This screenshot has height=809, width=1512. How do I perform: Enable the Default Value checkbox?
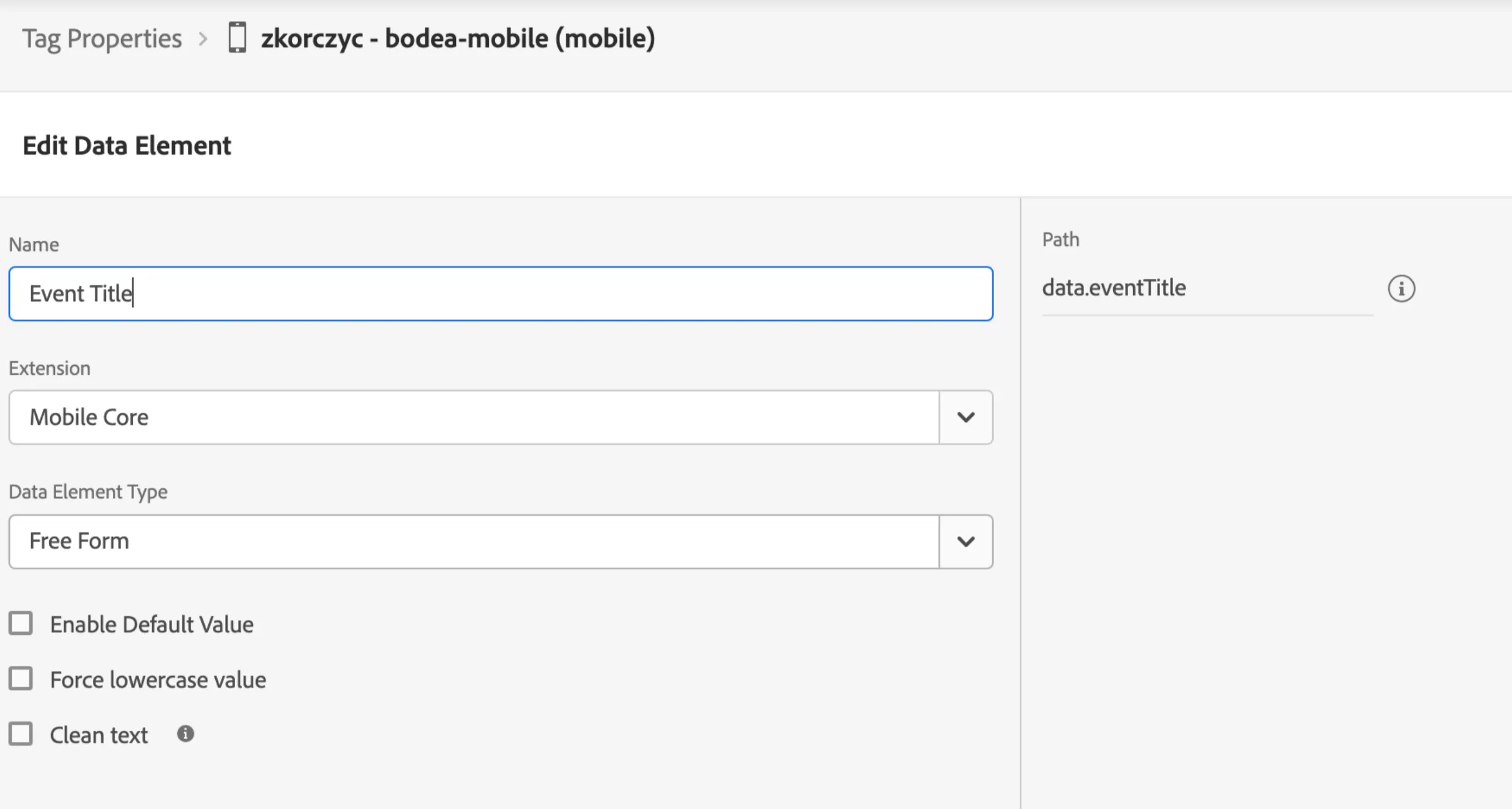20,624
